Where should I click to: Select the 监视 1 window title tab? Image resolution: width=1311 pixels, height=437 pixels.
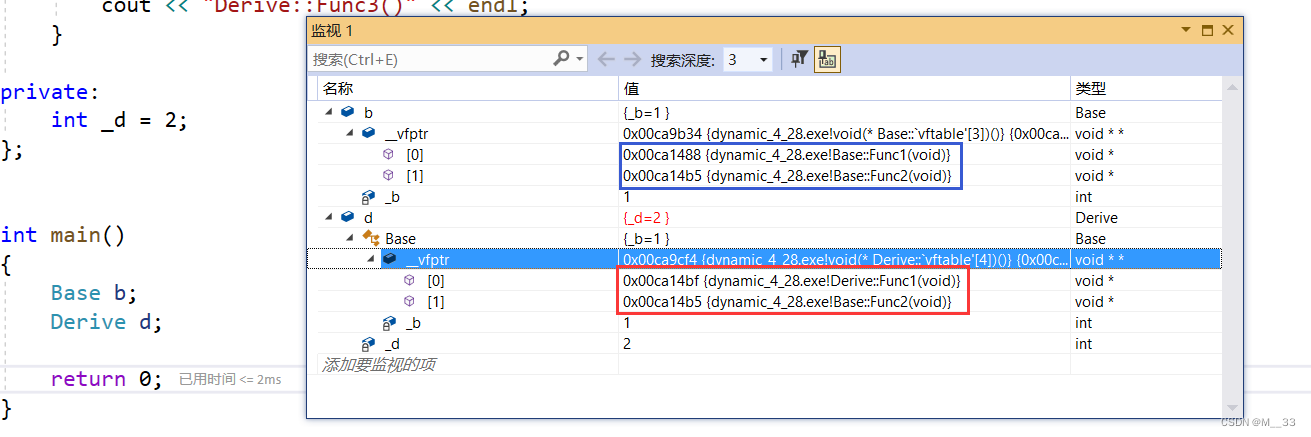click(333, 31)
